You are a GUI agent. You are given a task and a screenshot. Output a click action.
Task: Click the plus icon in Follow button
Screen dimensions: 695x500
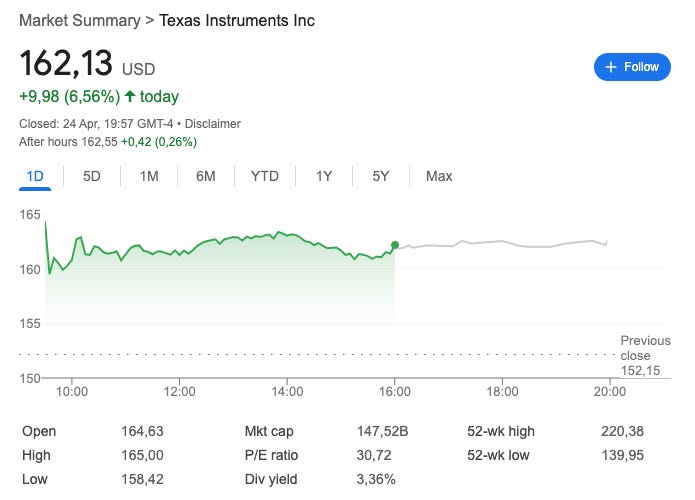(611, 67)
